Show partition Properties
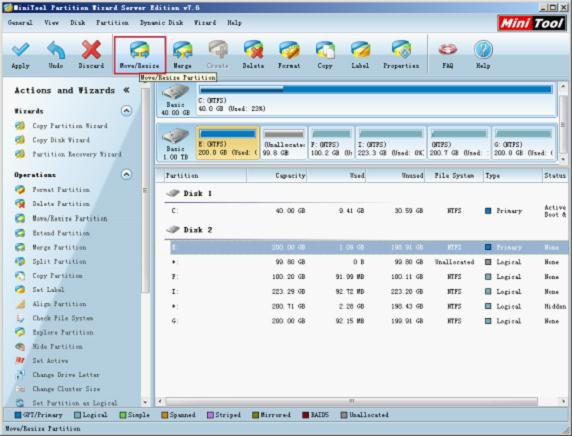 (401, 55)
